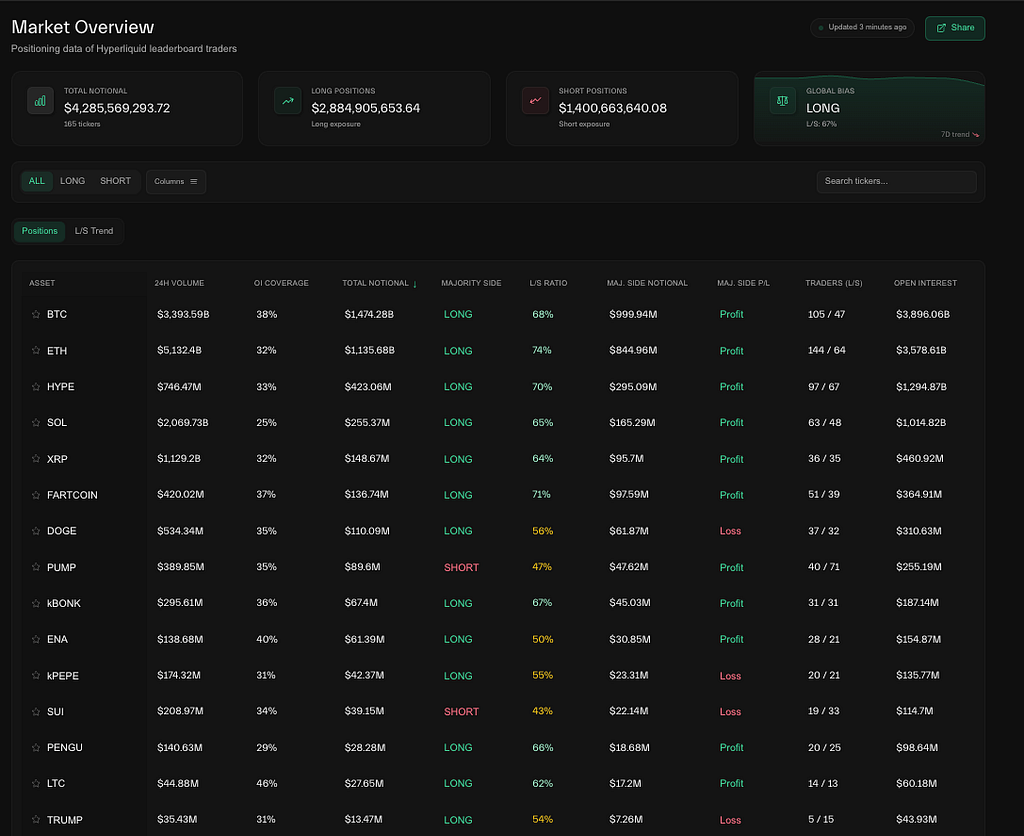Favorite the HYPE asset star
1024x836 pixels.
(36, 387)
